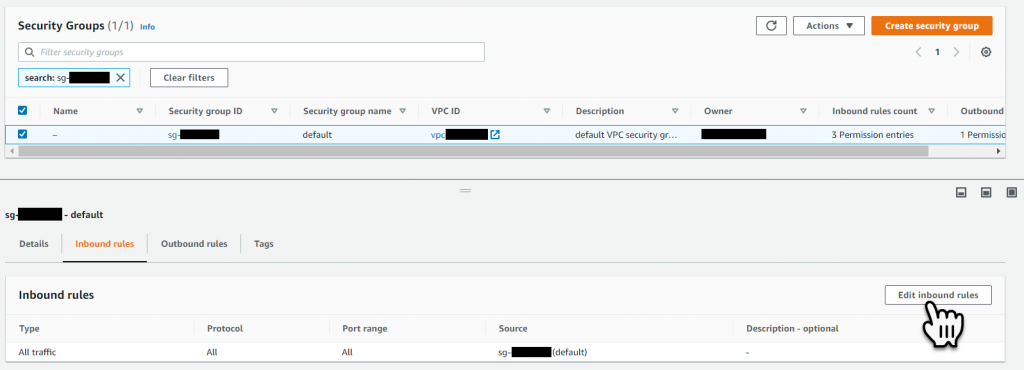Click '3 Permission entries' cell
This screenshot has width=1024, height=370.
pos(872,135)
